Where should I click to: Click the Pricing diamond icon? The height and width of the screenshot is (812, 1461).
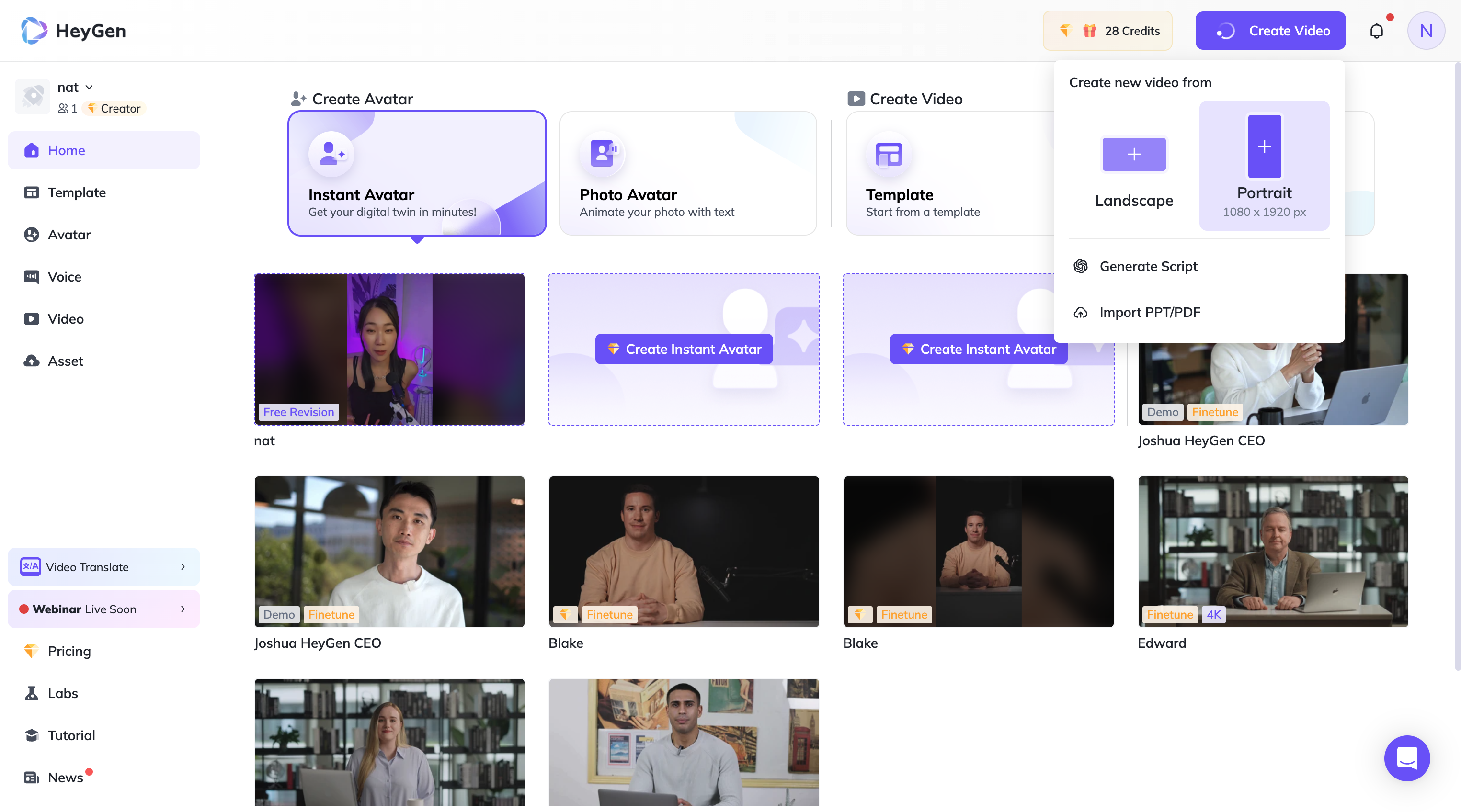click(x=31, y=651)
